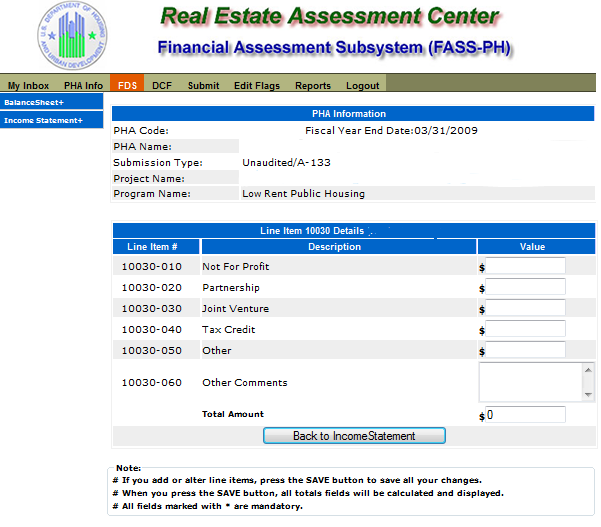This screenshot has width=601, height=527.
Task: Click the Other value input field
Action: point(525,350)
